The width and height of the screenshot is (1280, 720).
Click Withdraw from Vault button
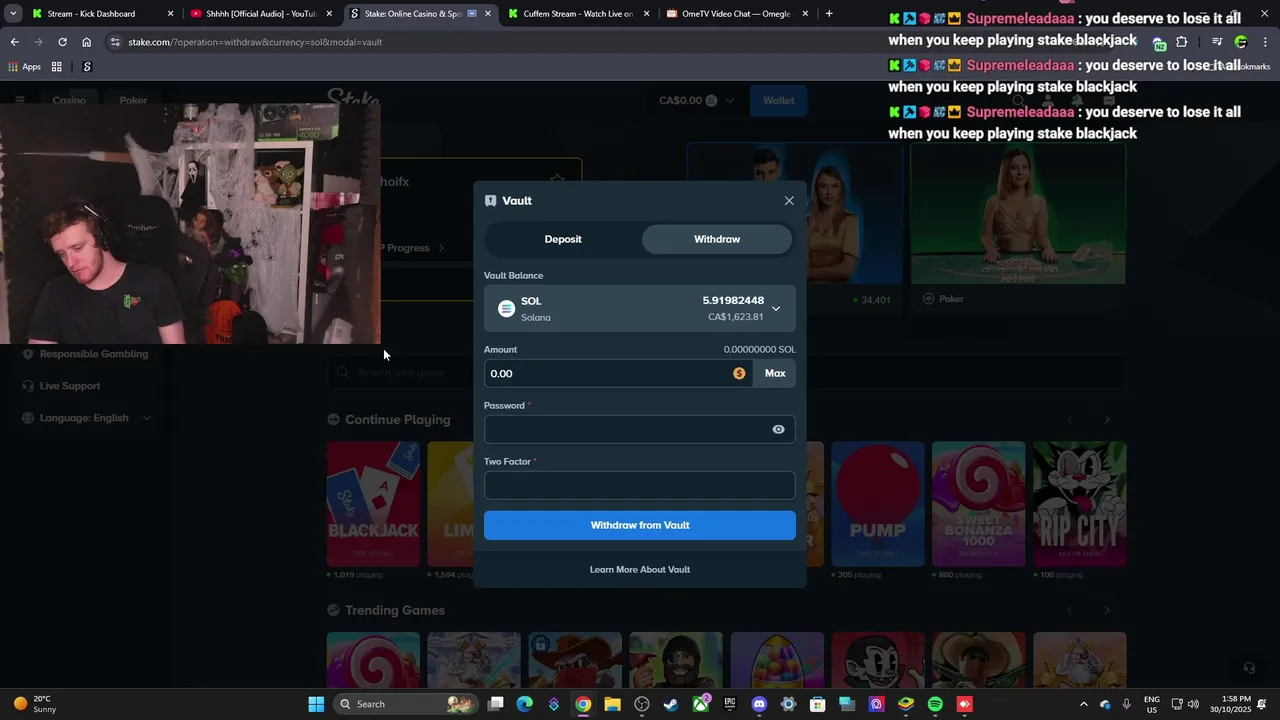[640, 525]
